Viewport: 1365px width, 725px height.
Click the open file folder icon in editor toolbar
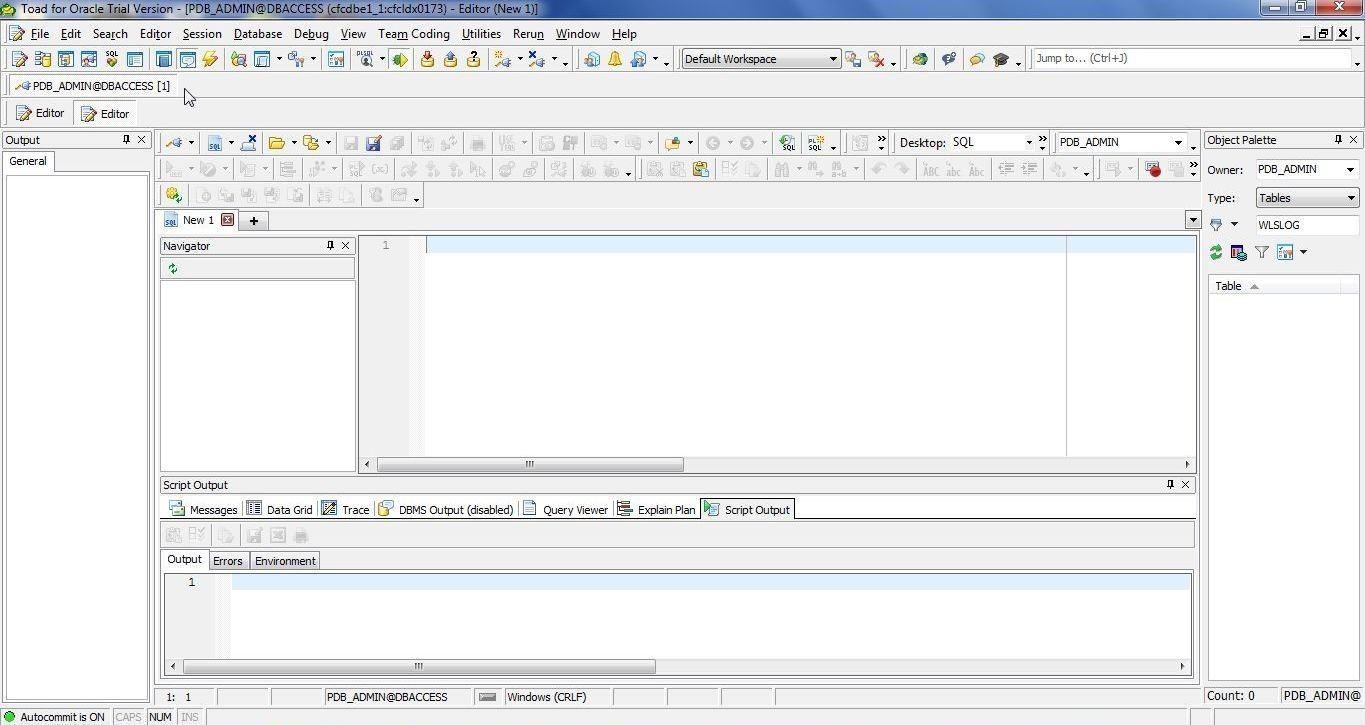tap(276, 142)
